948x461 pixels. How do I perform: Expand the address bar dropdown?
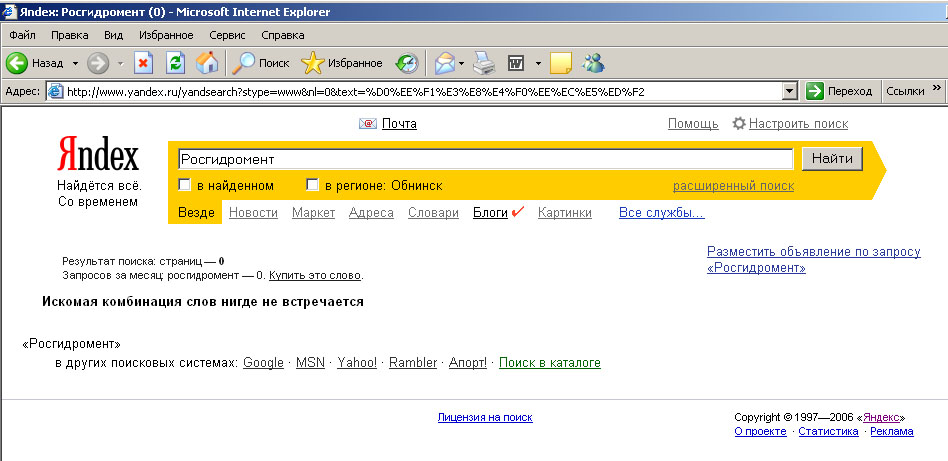click(x=790, y=91)
